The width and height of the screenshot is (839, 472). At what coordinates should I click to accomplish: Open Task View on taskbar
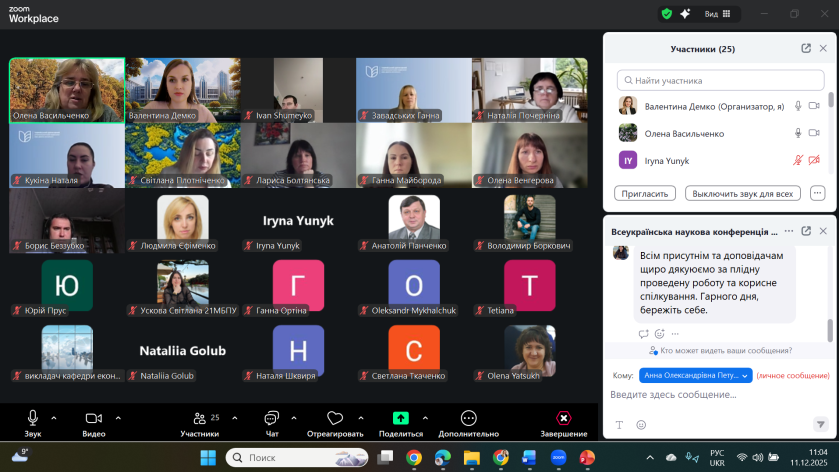point(385,458)
